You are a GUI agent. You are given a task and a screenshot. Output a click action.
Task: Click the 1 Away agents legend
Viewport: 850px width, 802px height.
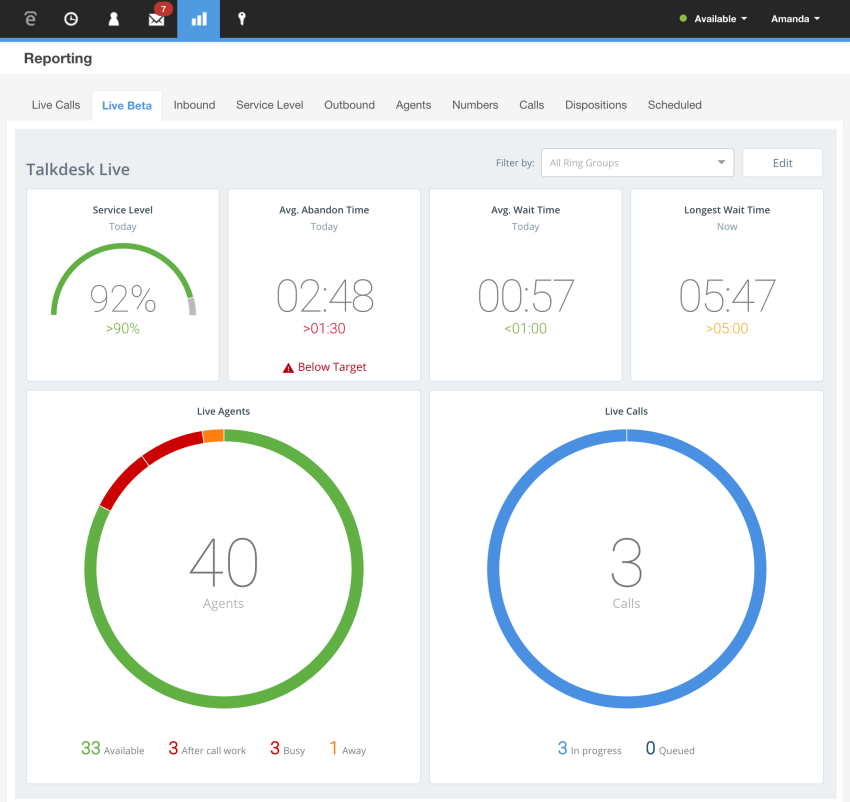pos(348,749)
